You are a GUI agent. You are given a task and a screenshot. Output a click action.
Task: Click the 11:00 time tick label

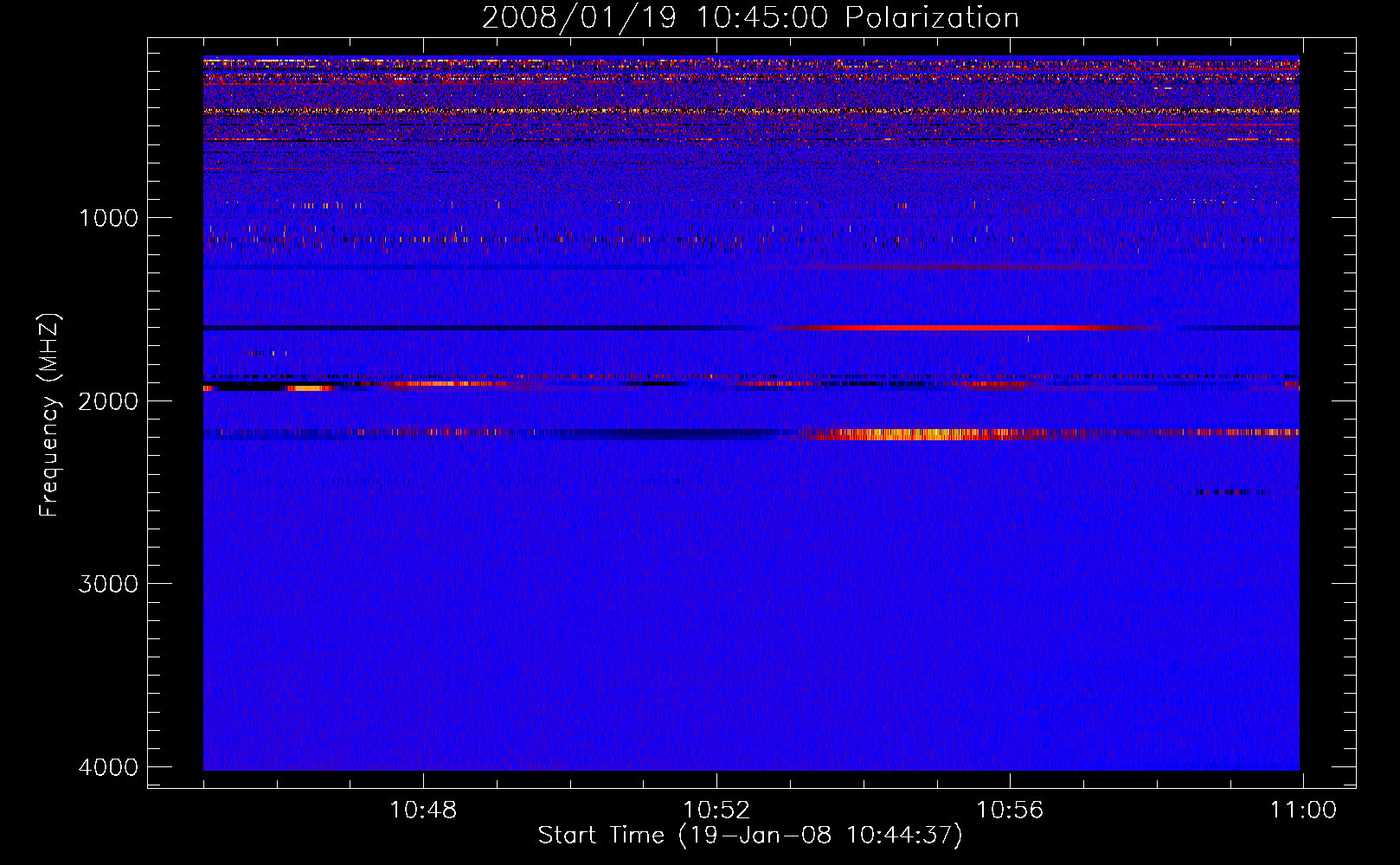(x=1303, y=811)
